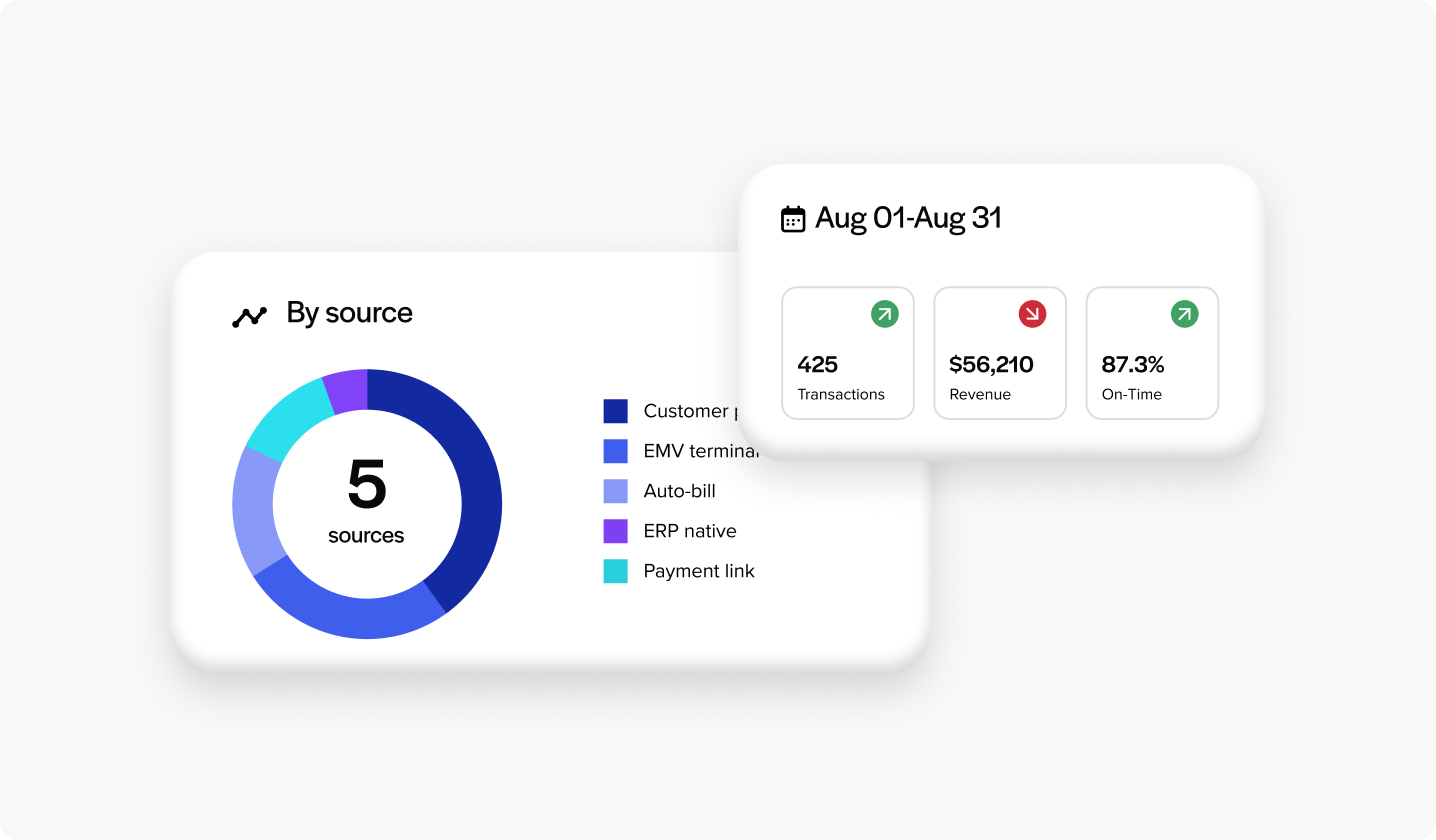1436x840 pixels.
Task: Click the Payment link legend square
Action: [614, 571]
